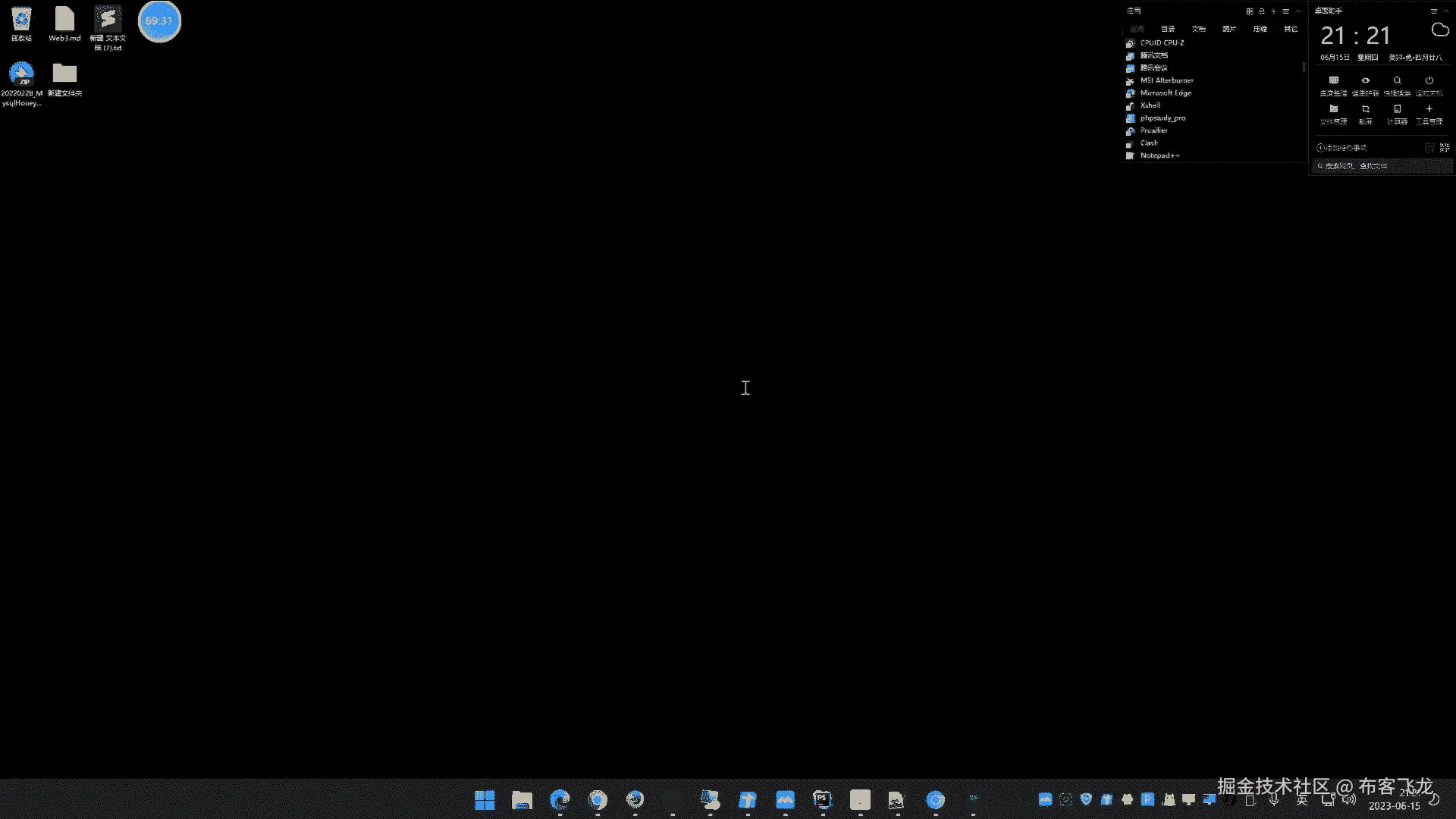1456x819 pixels.
Task: Switch to the 目录 tab
Action: tap(1168, 29)
